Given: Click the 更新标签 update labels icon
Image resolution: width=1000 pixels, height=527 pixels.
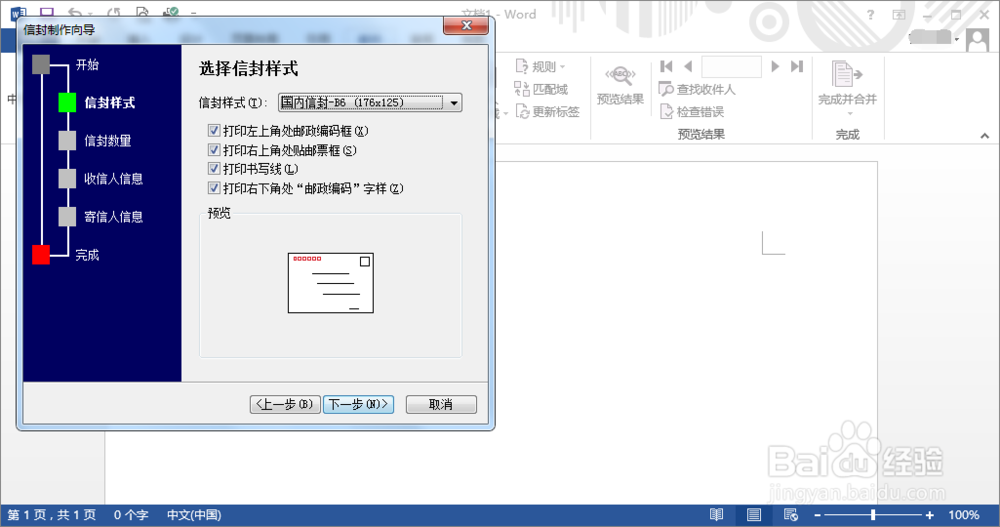Looking at the screenshot, I should tap(522, 112).
